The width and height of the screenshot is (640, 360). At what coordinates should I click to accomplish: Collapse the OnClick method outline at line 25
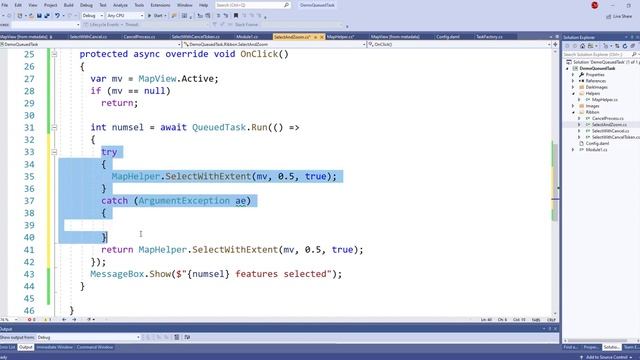point(54,54)
